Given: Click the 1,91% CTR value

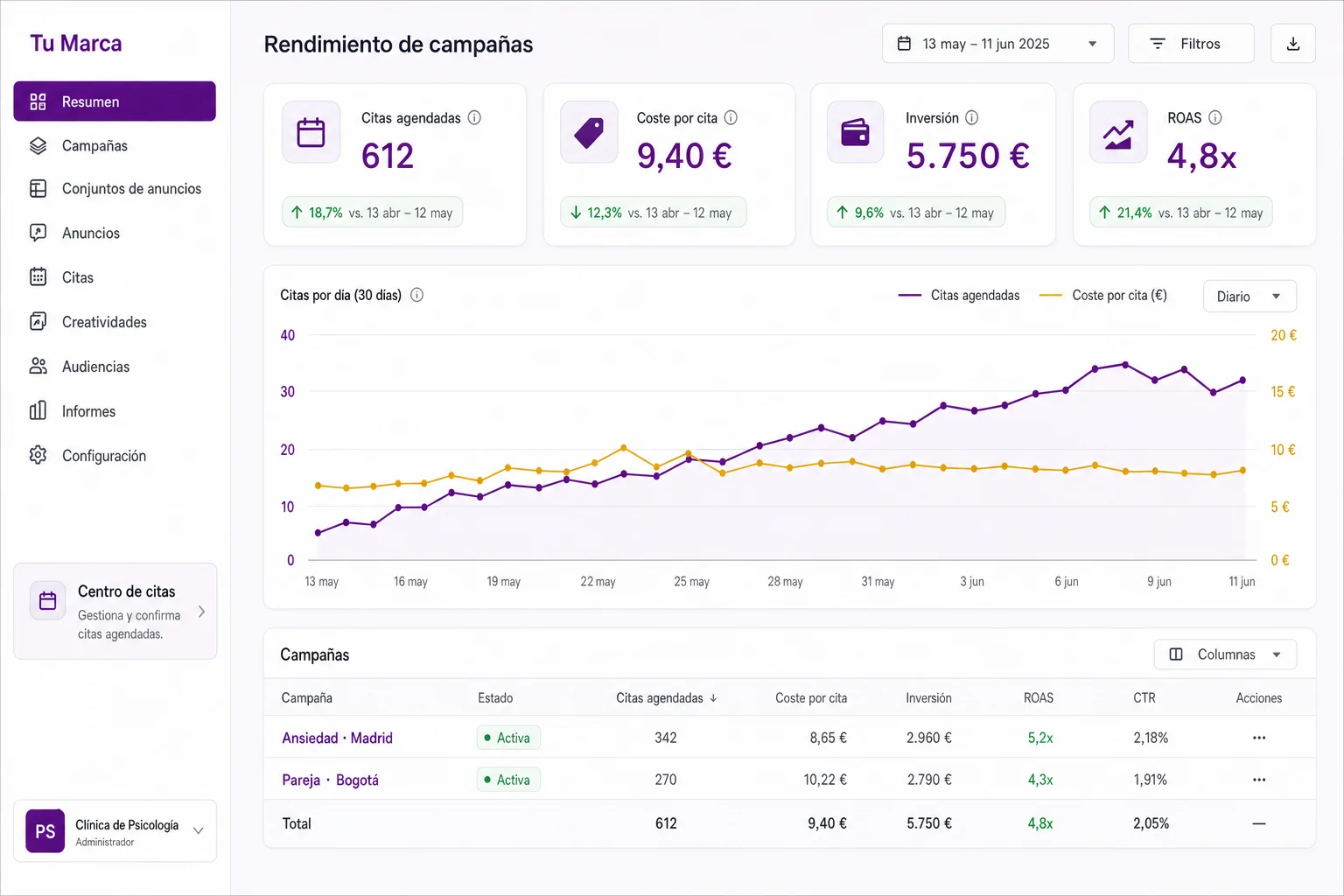Looking at the screenshot, I should (x=1151, y=780).
